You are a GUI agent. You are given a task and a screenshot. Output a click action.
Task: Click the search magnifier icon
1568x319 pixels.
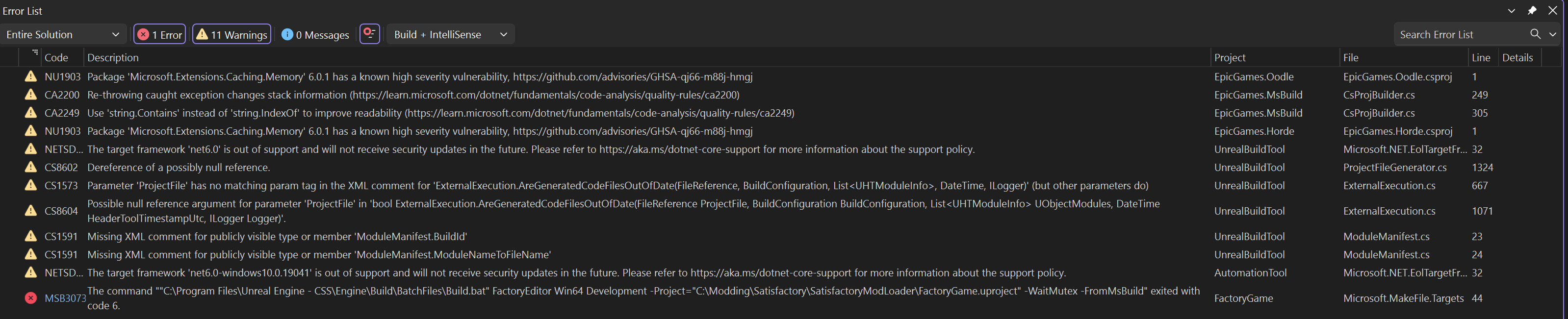[1535, 35]
